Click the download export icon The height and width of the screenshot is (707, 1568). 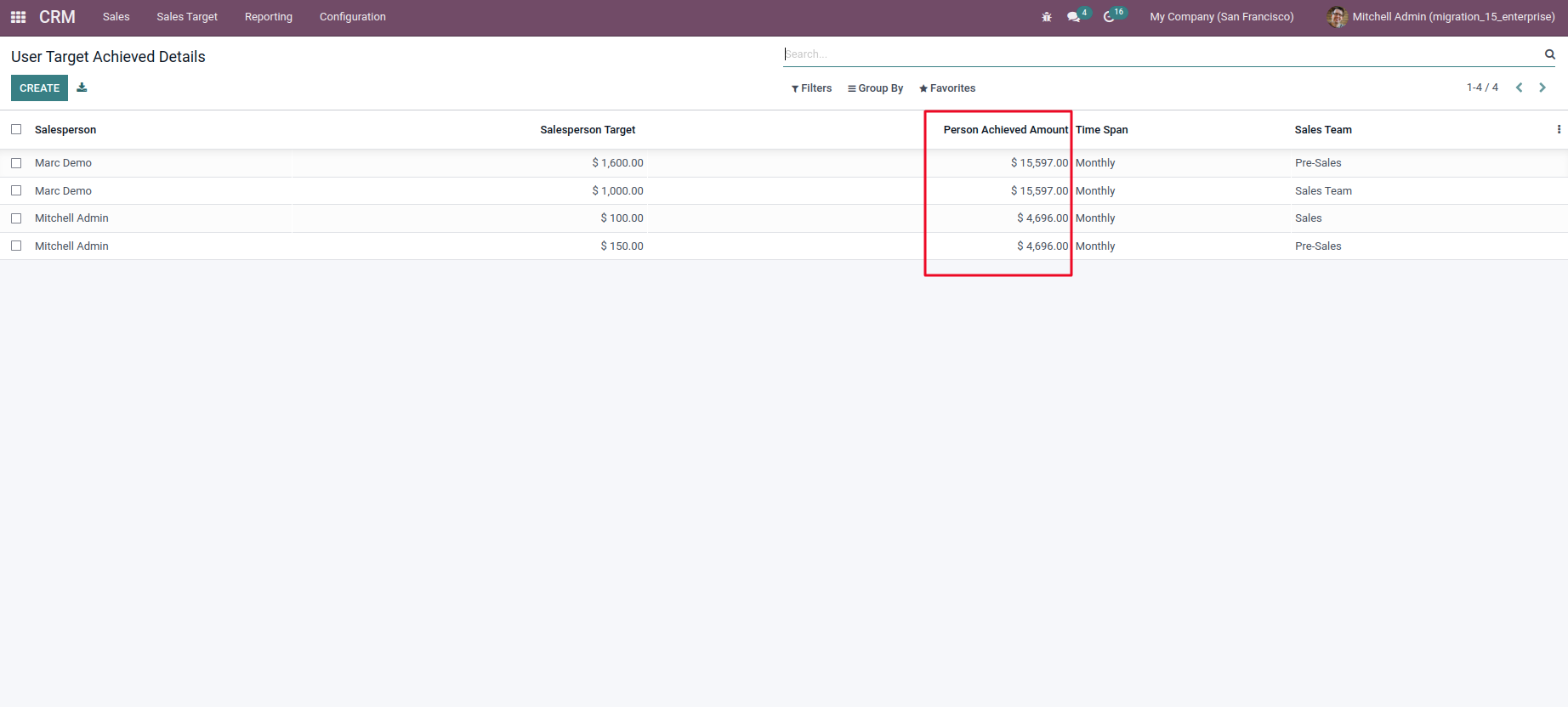click(x=82, y=88)
